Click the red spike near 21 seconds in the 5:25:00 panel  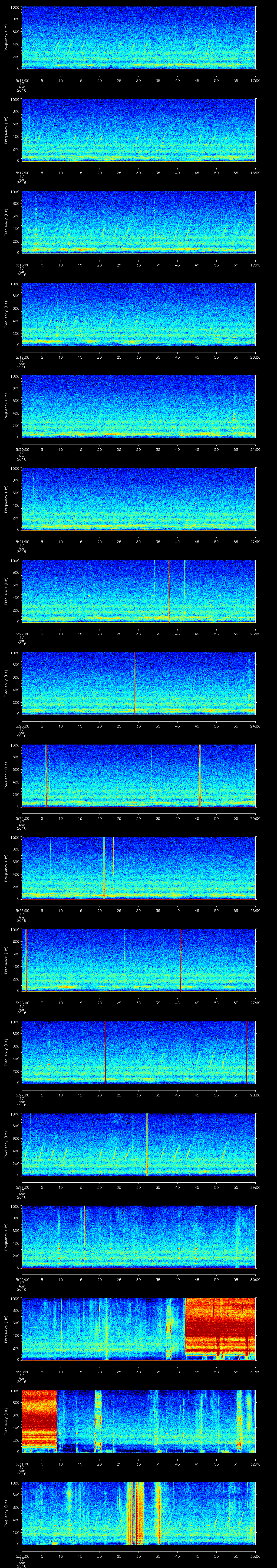tap(104, 869)
